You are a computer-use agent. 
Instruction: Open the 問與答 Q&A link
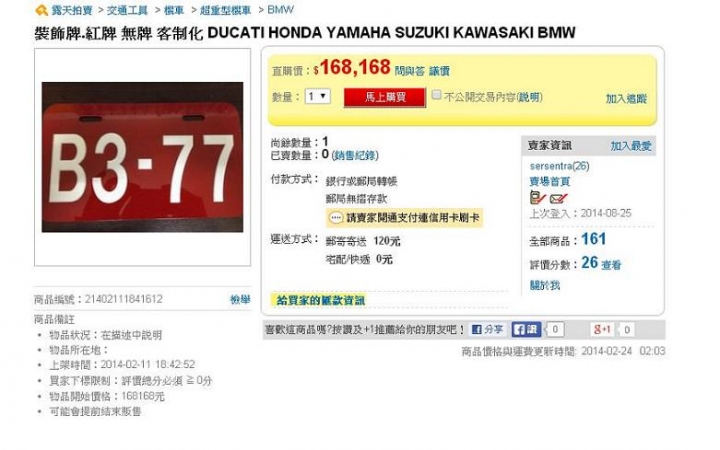coord(410,71)
